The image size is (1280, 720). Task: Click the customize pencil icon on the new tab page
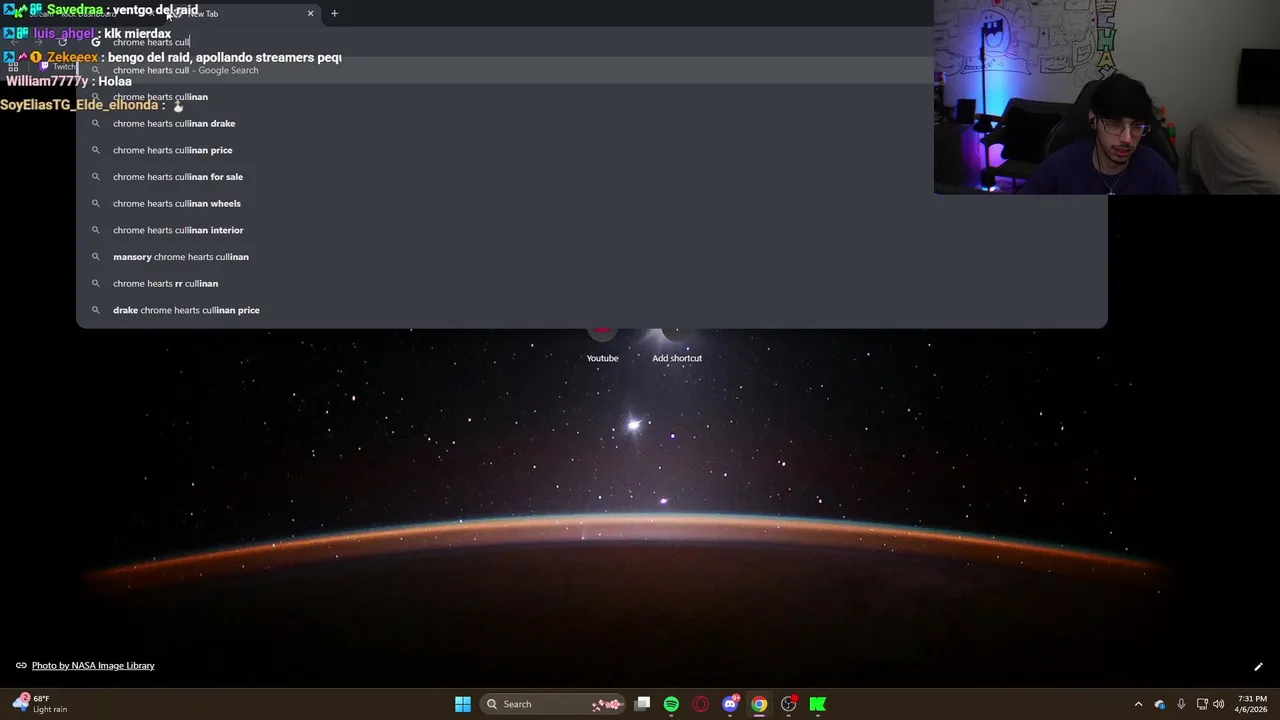coord(1258,667)
